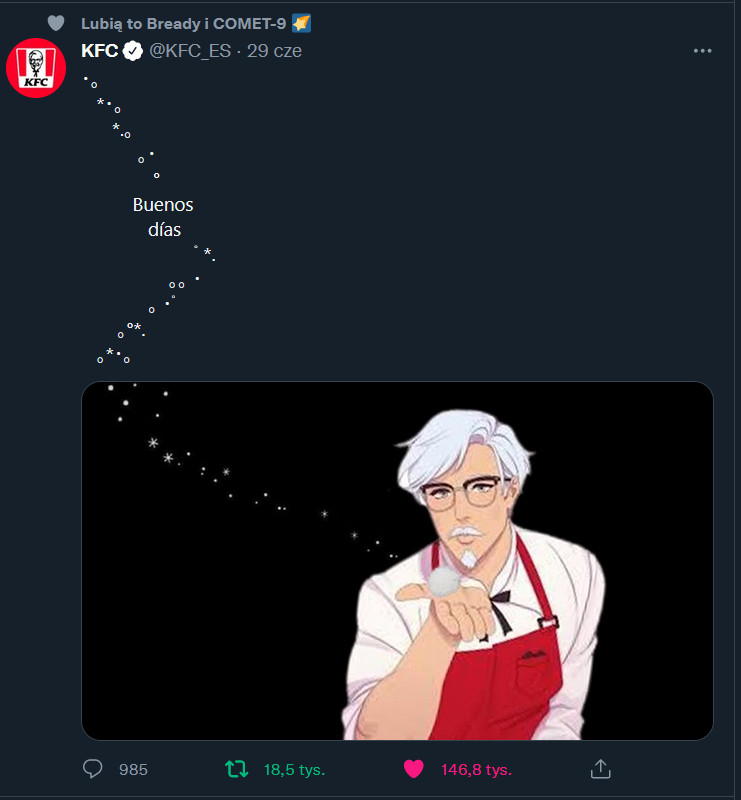The image size is (741, 800).
Task: Click the 146,8 tys. likes count
Action: [x=476, y=770]
